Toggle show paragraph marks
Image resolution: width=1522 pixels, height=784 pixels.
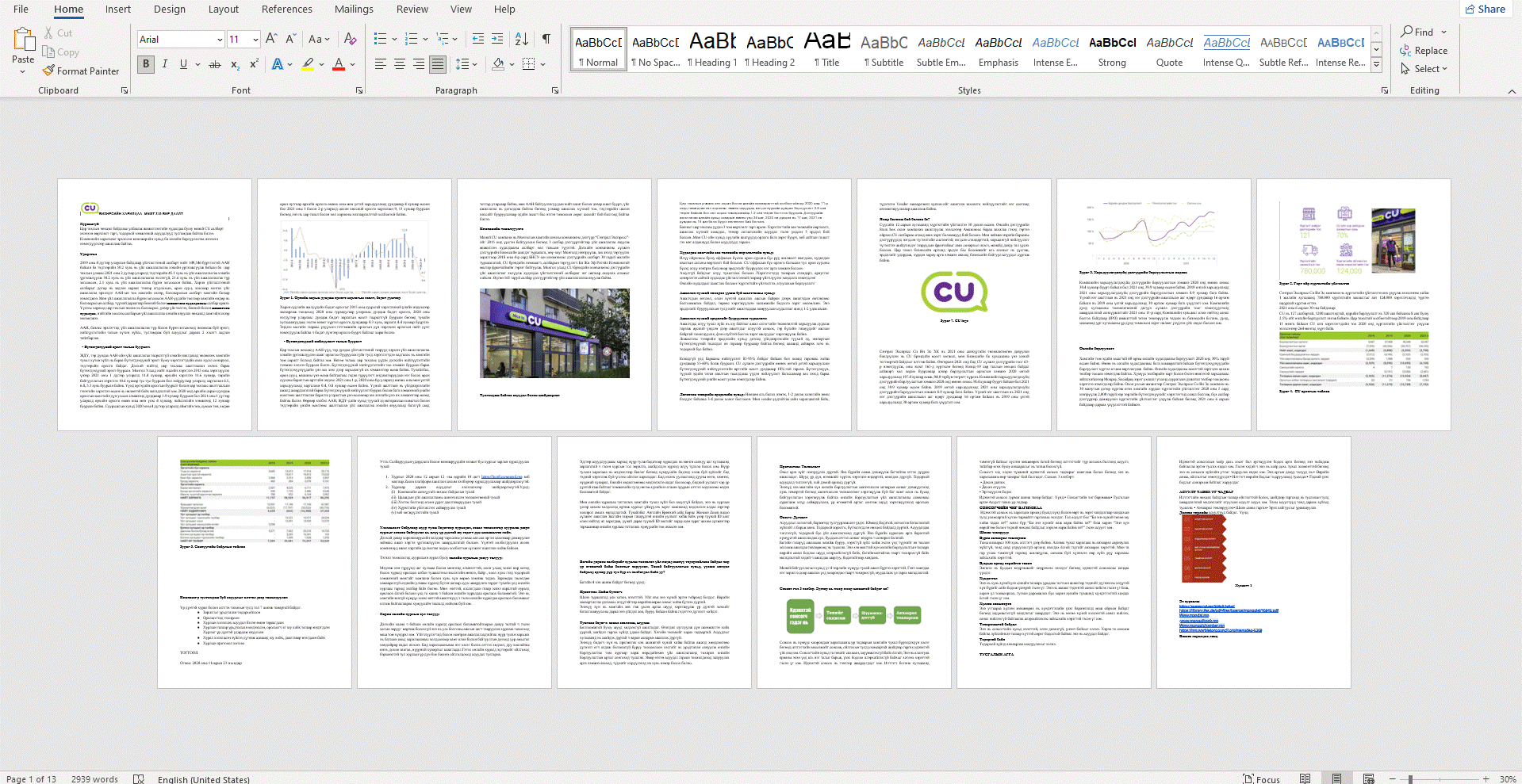click(546, 39)
